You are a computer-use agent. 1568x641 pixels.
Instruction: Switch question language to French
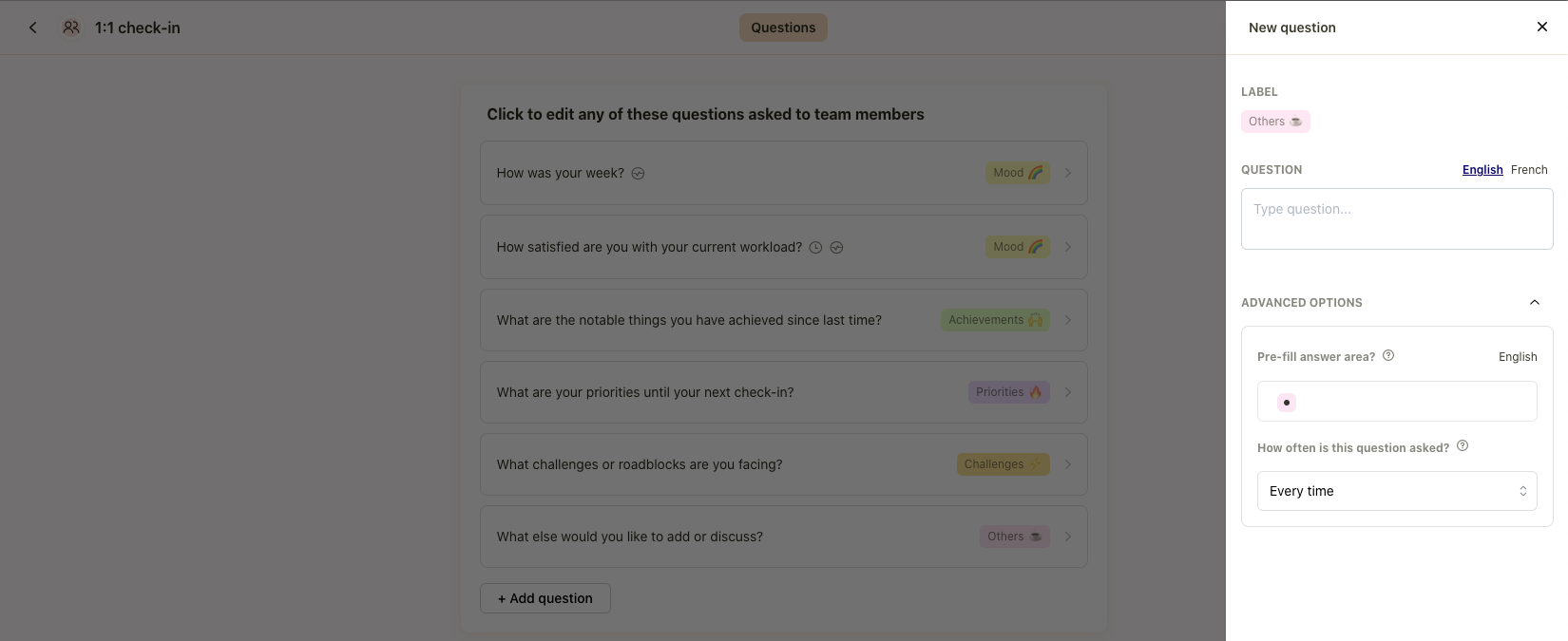[x=1529, y=170]
